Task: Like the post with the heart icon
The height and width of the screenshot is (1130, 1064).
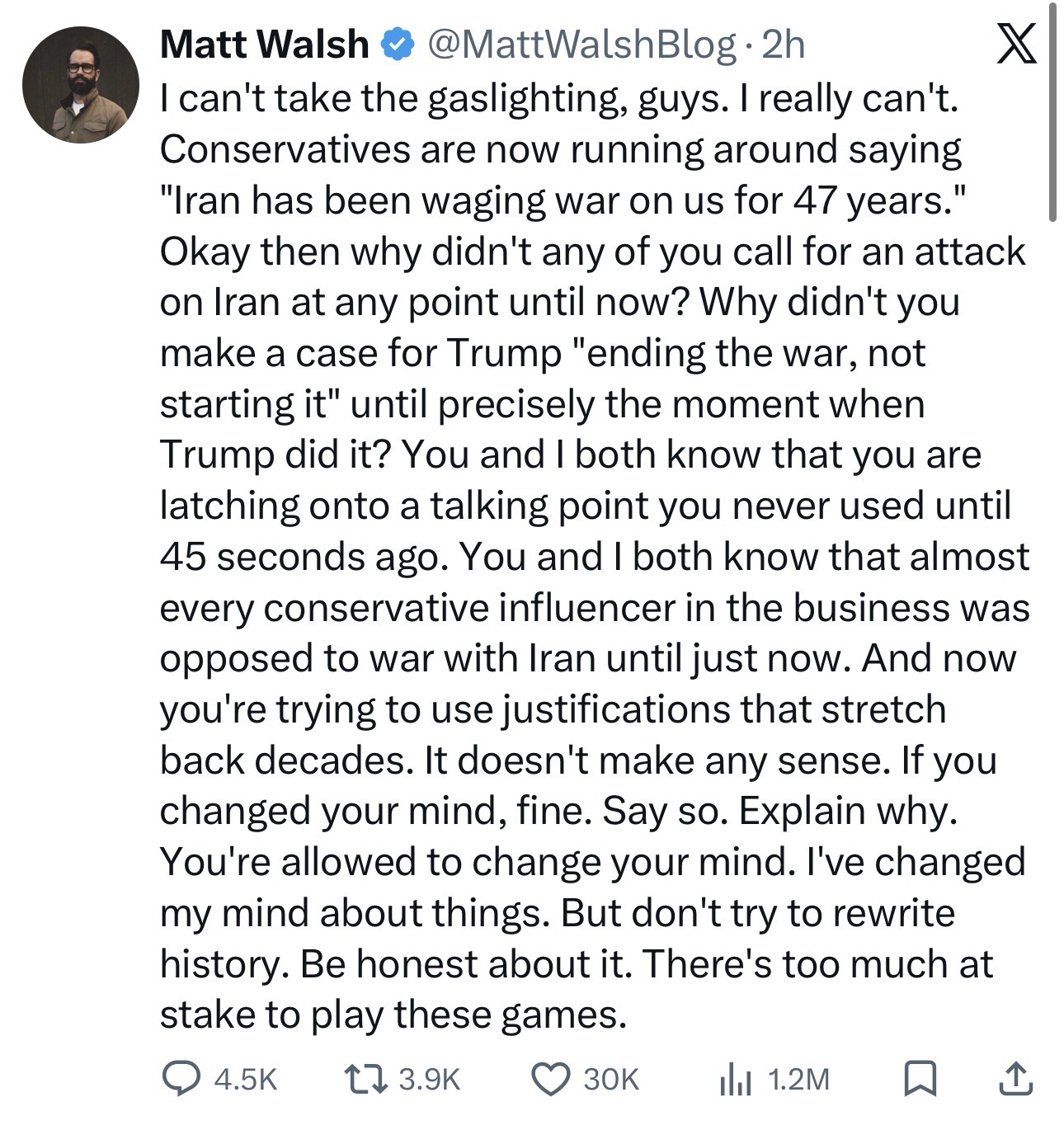Action: click(549, 1078)
